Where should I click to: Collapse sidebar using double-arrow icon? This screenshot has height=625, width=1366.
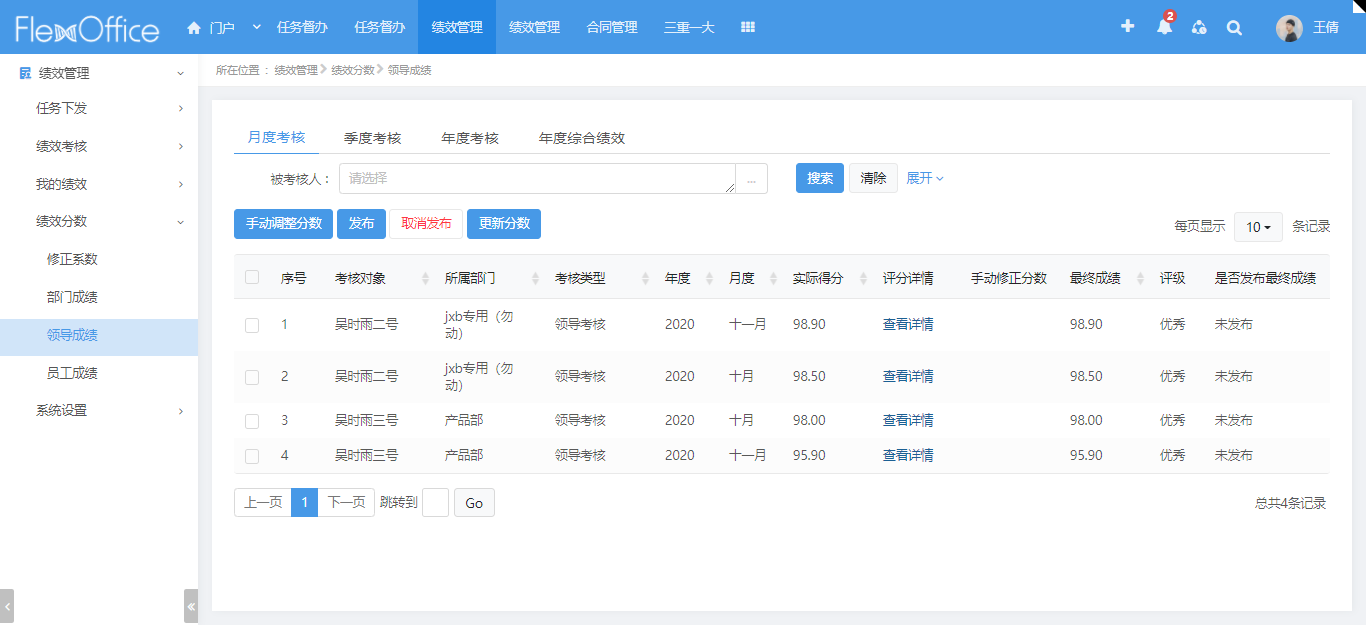point(191,606)
